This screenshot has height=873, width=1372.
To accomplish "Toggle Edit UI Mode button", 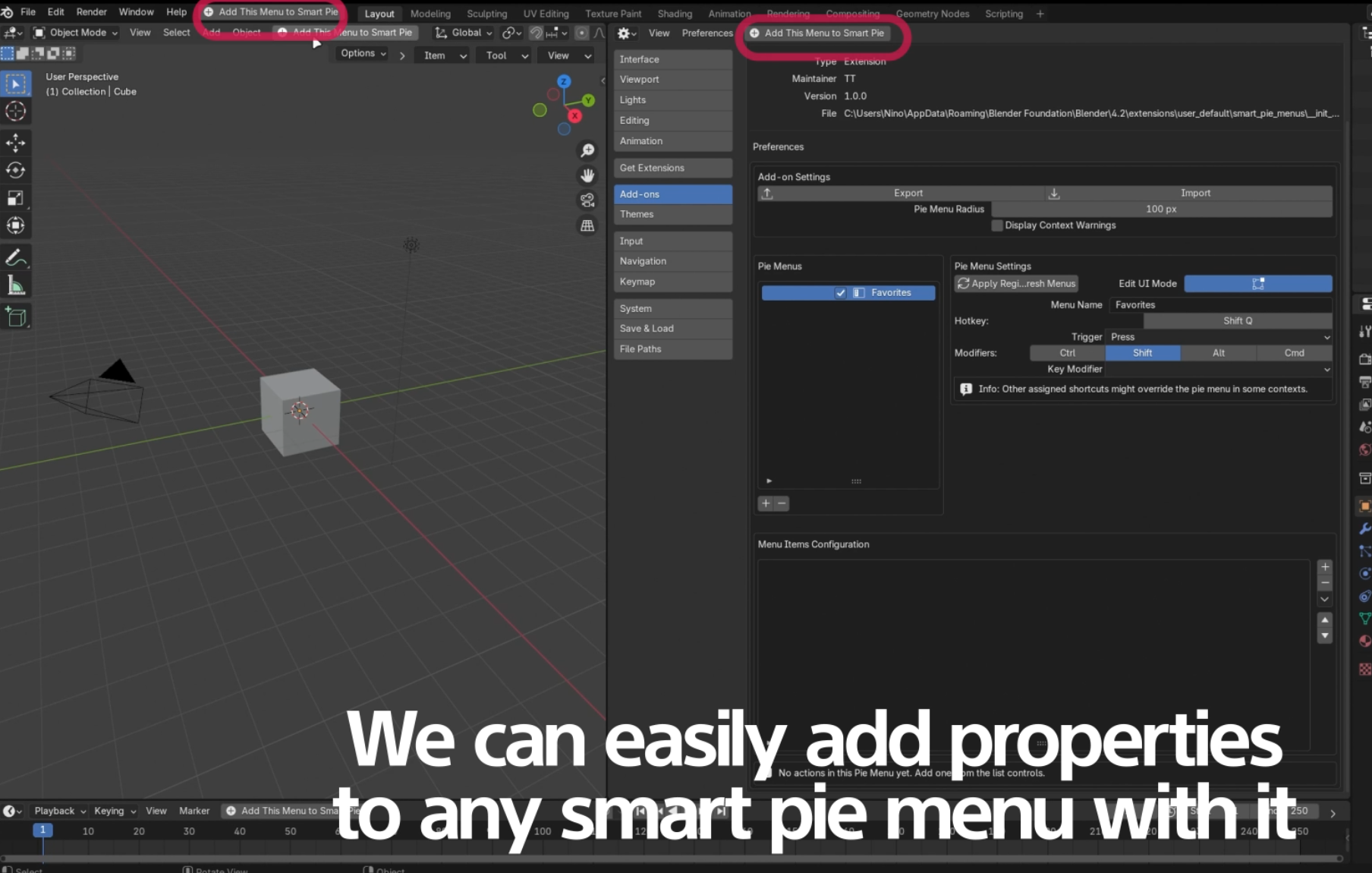I will 1258,284.
